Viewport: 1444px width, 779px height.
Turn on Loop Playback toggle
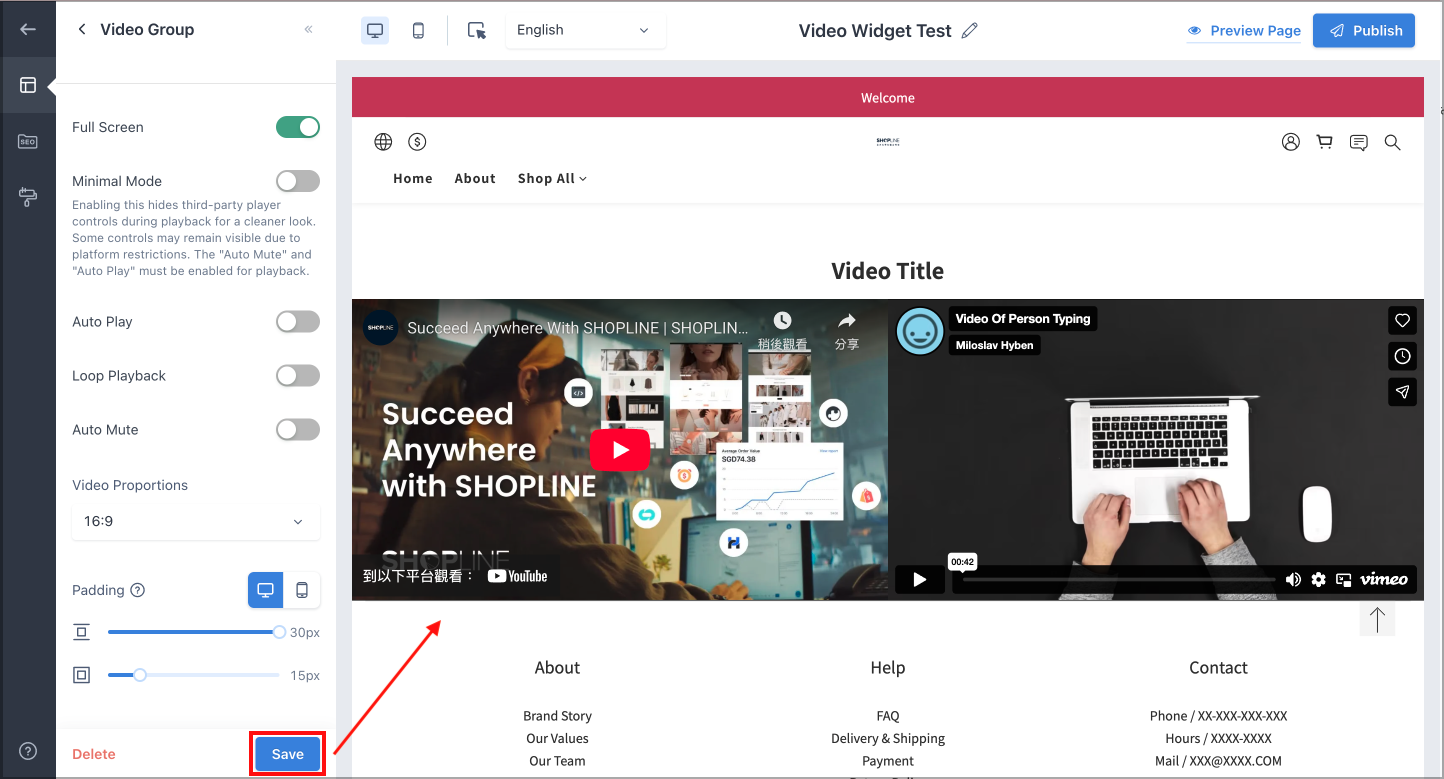(298, 375)
